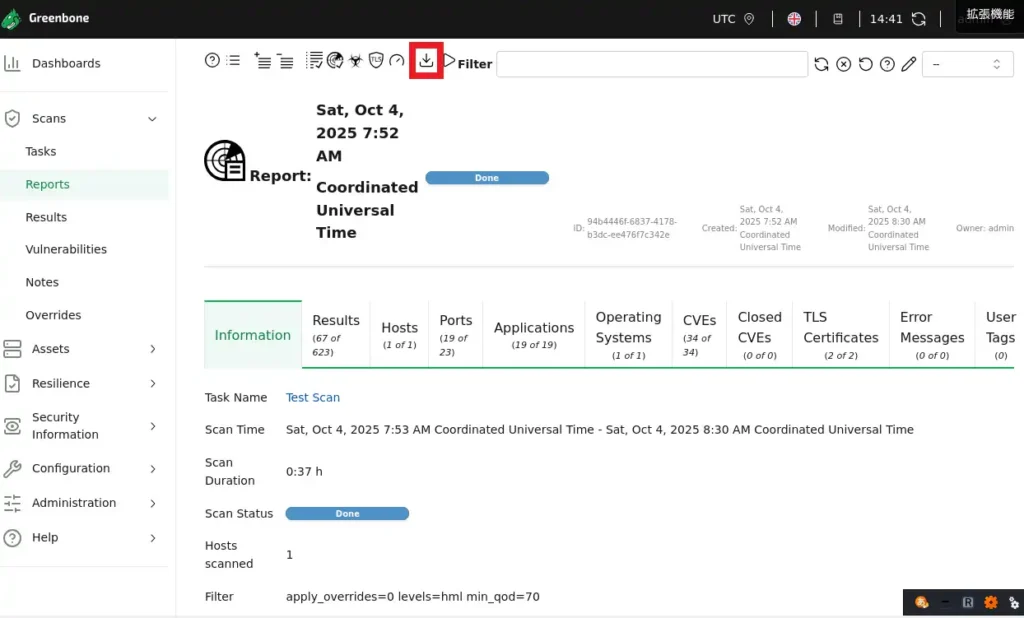
Task: Open the TLS Certificates tab
Action: click(x=840, y=334)
